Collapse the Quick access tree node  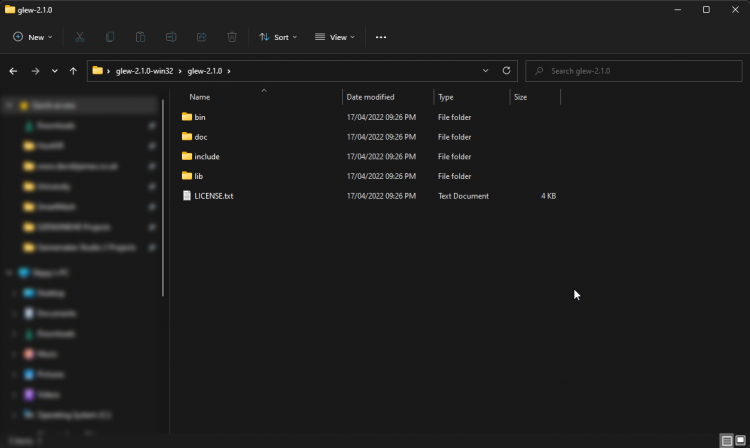tap(9, 106)
